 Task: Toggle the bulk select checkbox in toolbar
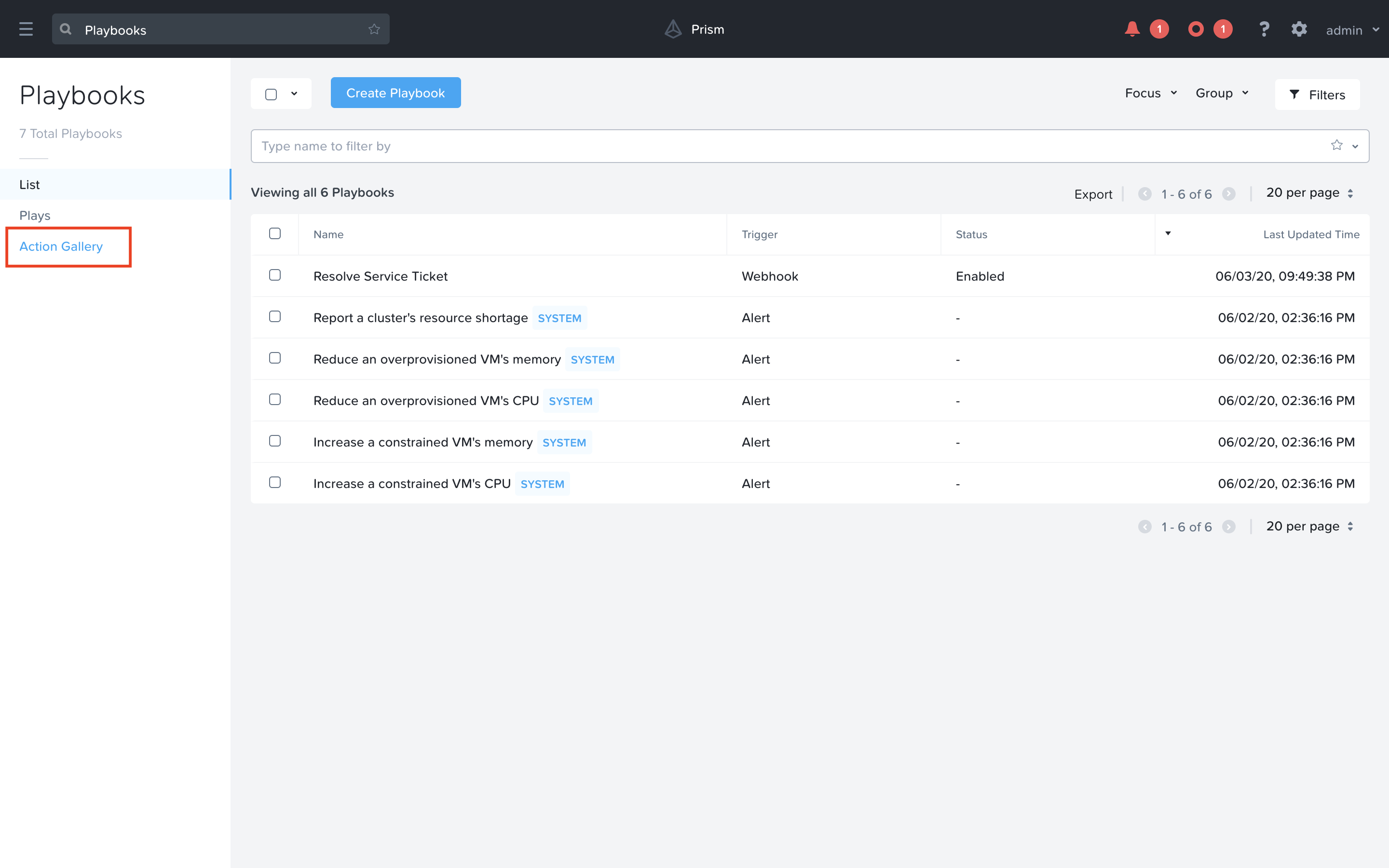271,94
